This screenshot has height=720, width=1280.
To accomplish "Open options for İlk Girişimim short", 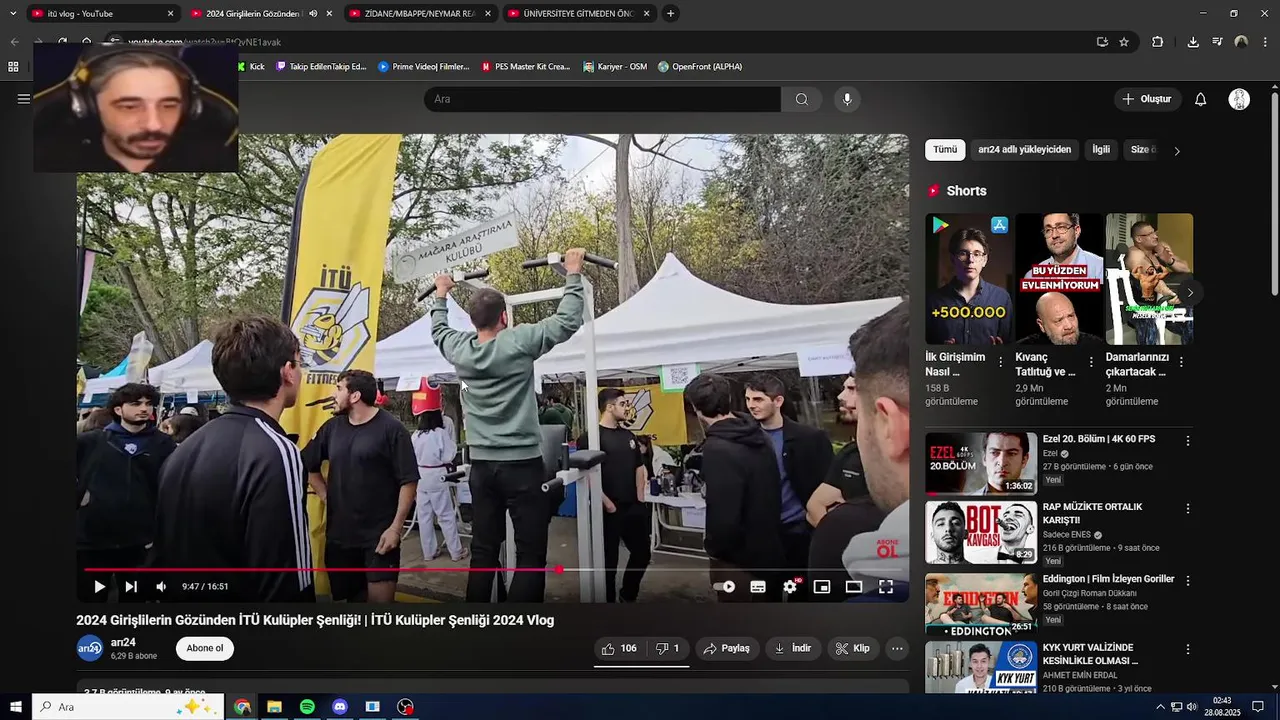I will pyautogui.click(x=1001, y=362).
